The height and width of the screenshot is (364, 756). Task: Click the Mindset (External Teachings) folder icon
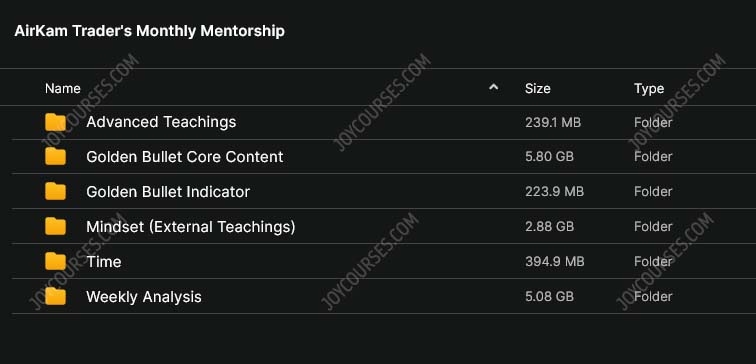(x=55, y=226)
